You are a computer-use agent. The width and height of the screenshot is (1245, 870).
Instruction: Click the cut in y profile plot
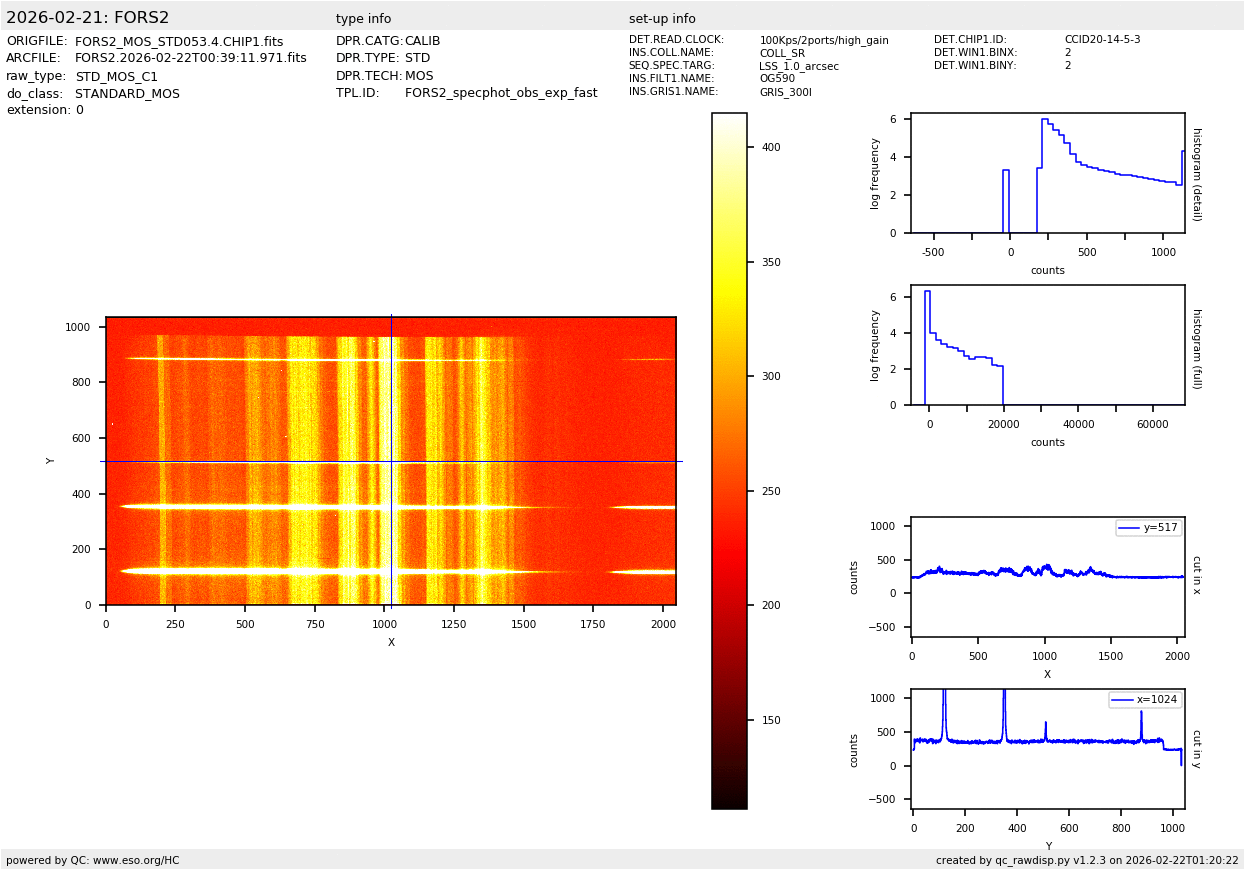coord(1047,749)
